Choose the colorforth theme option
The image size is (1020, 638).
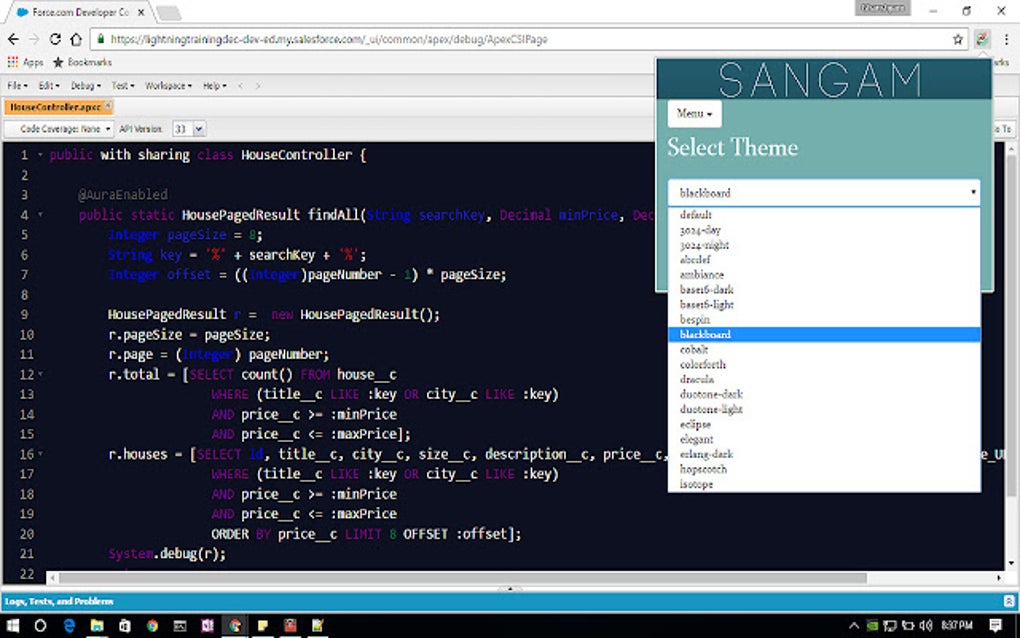tap(824, 364)
